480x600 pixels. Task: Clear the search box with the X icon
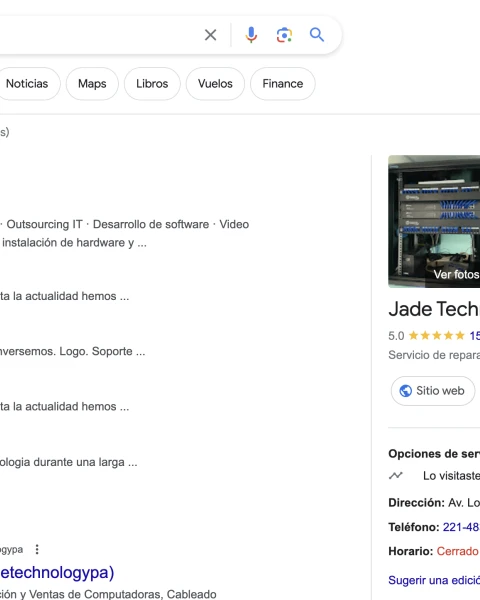[x=211, y=35]
